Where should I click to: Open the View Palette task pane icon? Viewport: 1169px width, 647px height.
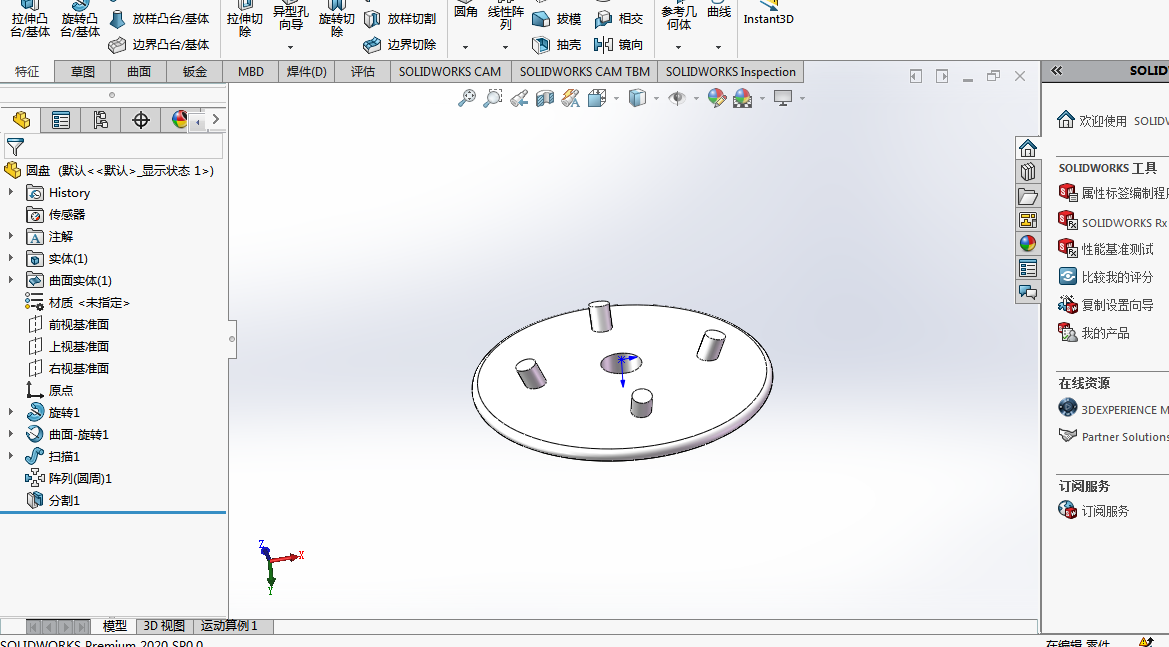click(1028, 220)
